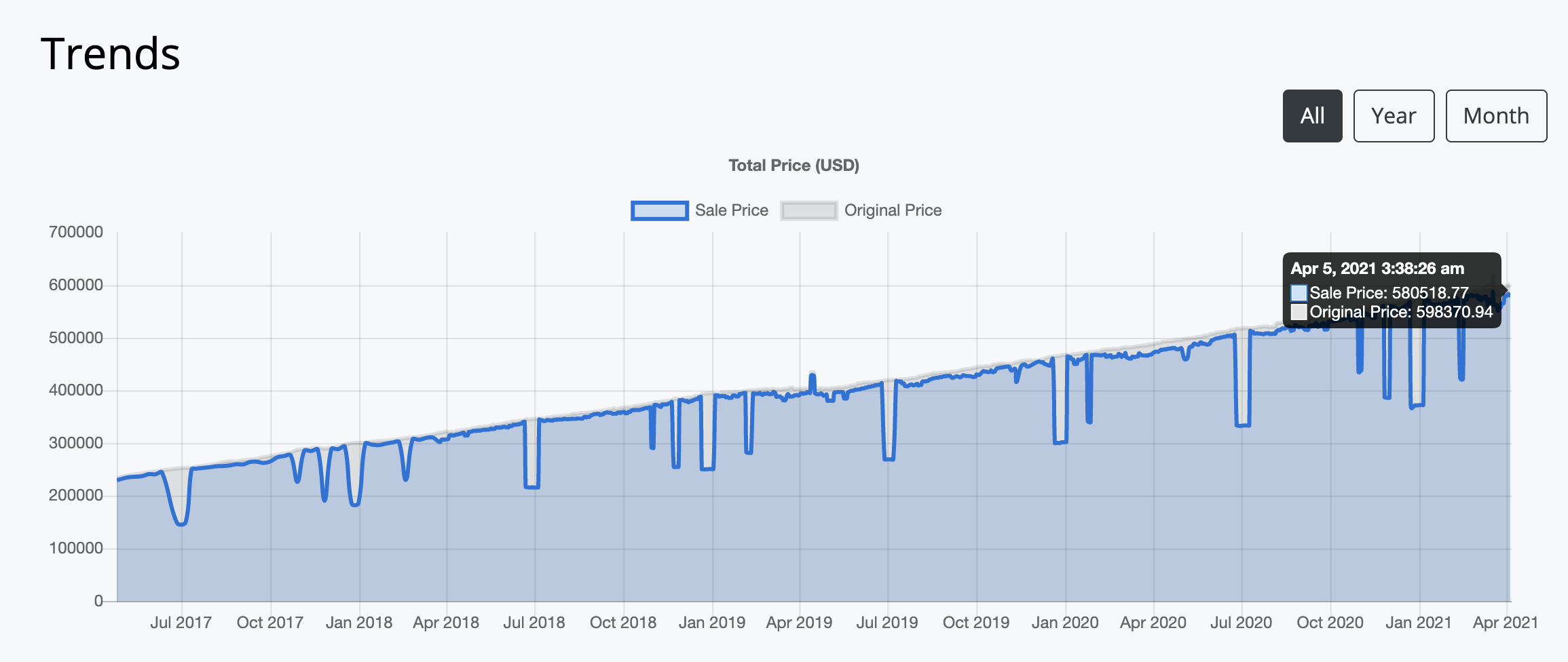Click the Apr 2020 axis label
The image size is (1568, 662).
point(1153,623)
